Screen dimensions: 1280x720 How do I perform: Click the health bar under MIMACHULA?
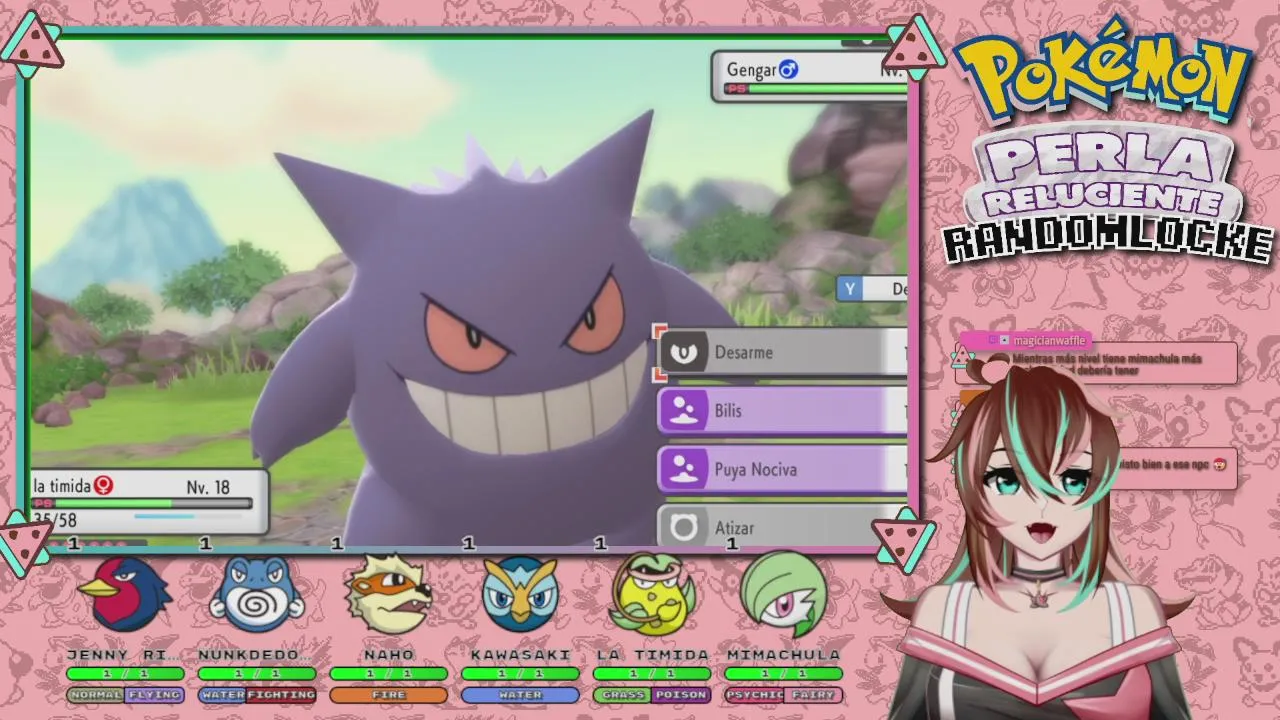click(784, 674)
